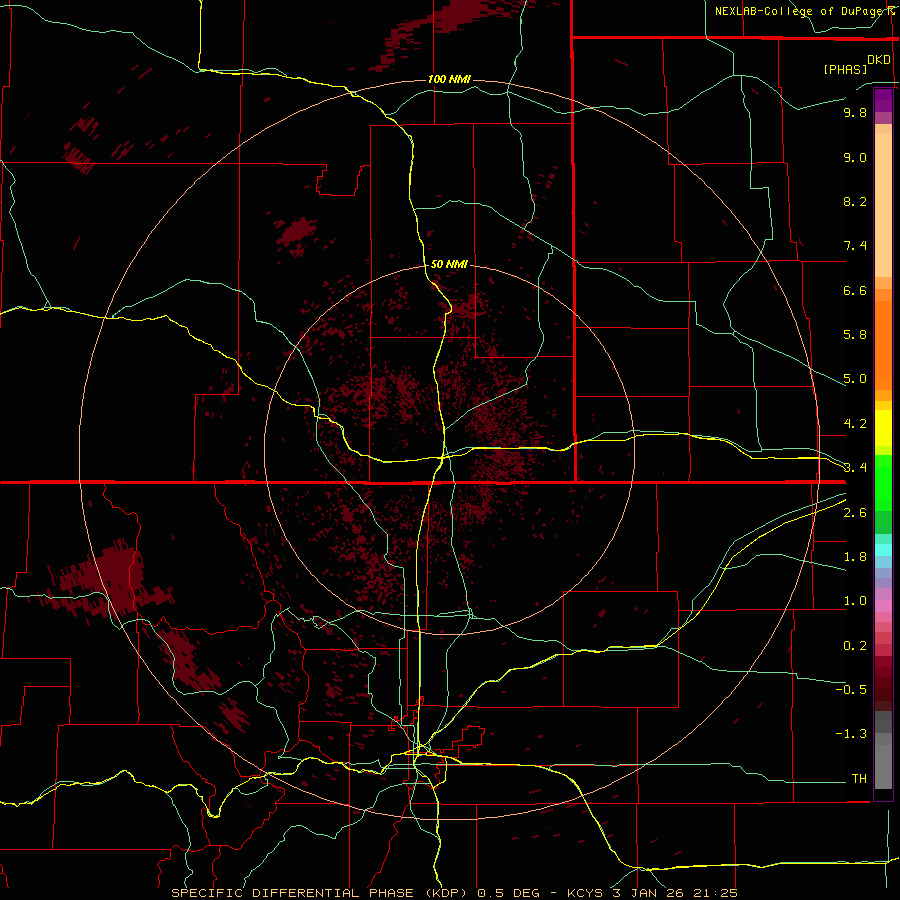Click the yellow segment of the color bar
Image resolution: width=900 pixels, height=900 pixels.
(883, 428)
